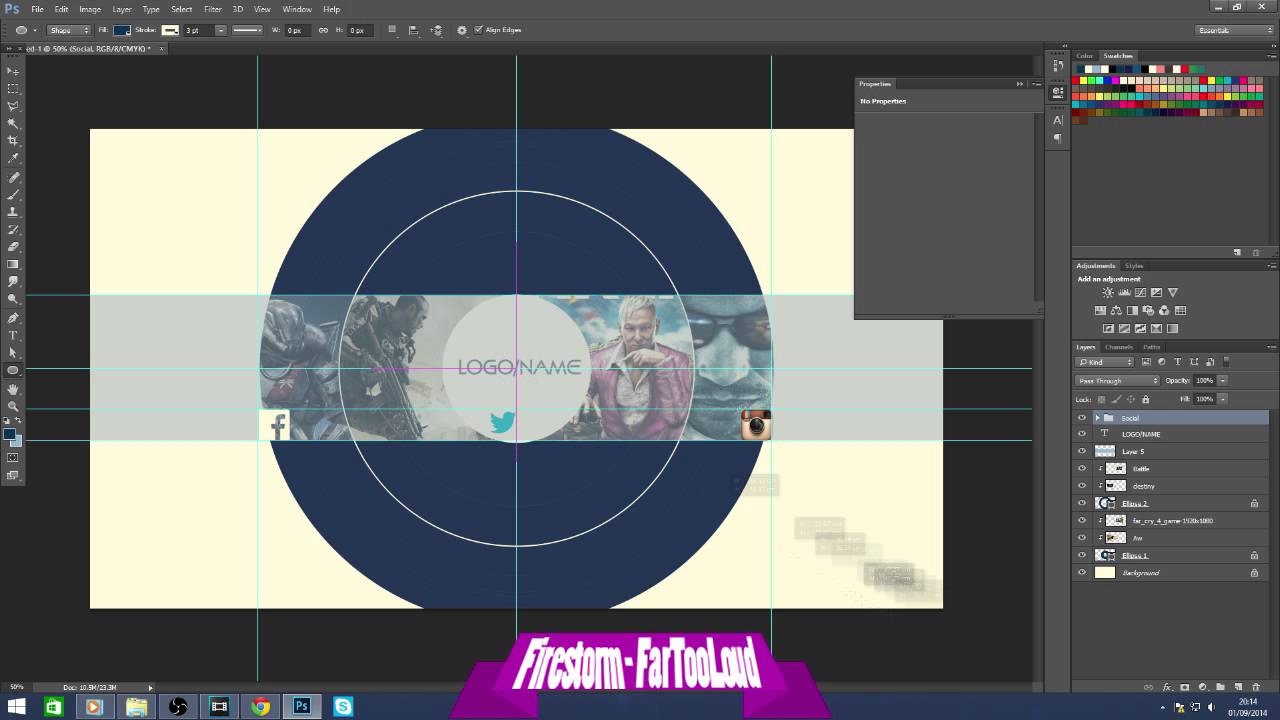
Task: Open the Window menu
Action: pyautogui.click(x=297, y=9)
